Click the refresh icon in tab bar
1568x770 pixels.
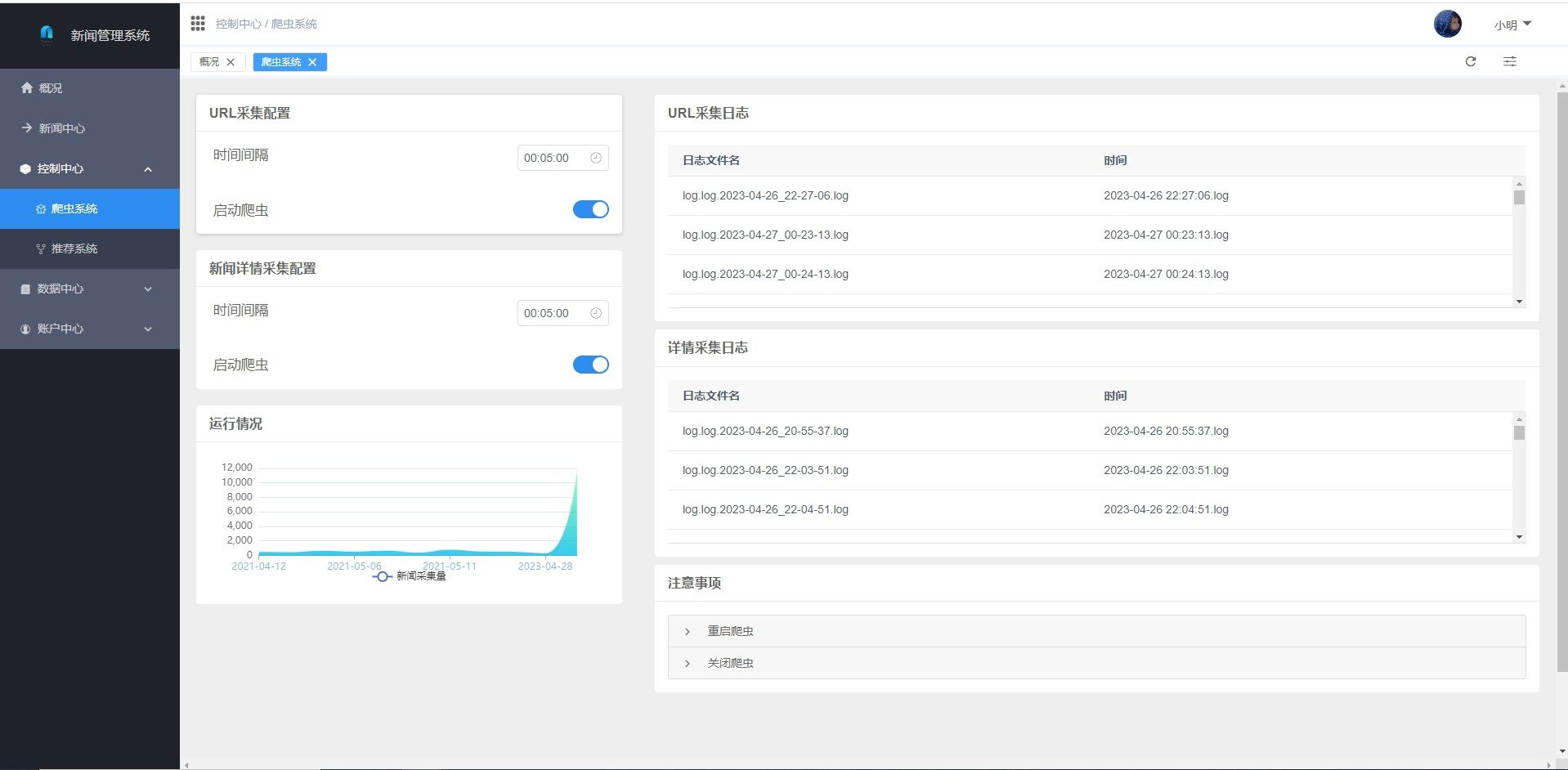click(x=1470, y=61)
